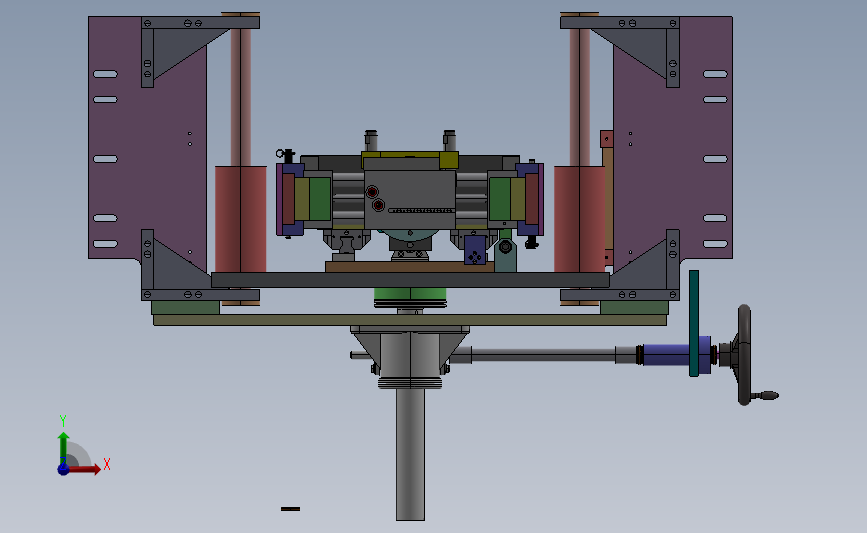Select the blue sleeve on the crank shaft
867x533 pixels.
pos(667,355)
